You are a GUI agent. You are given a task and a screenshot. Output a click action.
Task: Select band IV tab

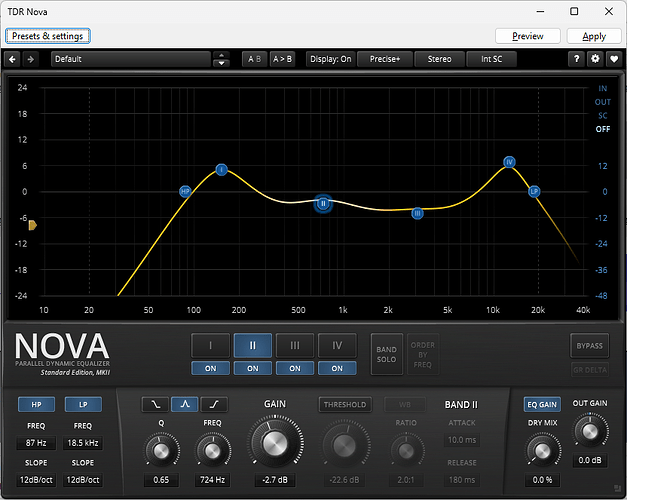[x=337, y=345]
